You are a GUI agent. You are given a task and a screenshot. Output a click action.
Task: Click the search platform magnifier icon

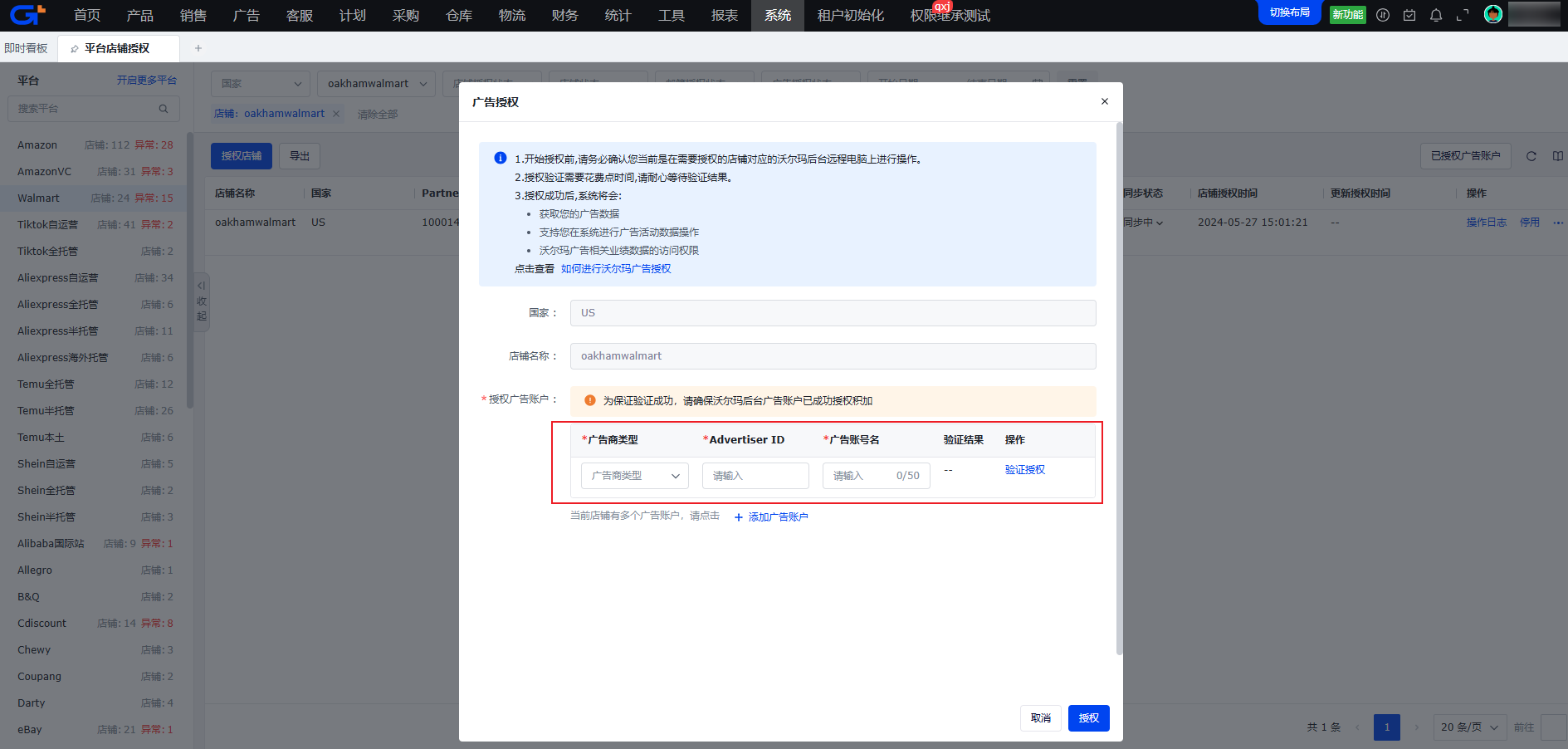point(164,109)
